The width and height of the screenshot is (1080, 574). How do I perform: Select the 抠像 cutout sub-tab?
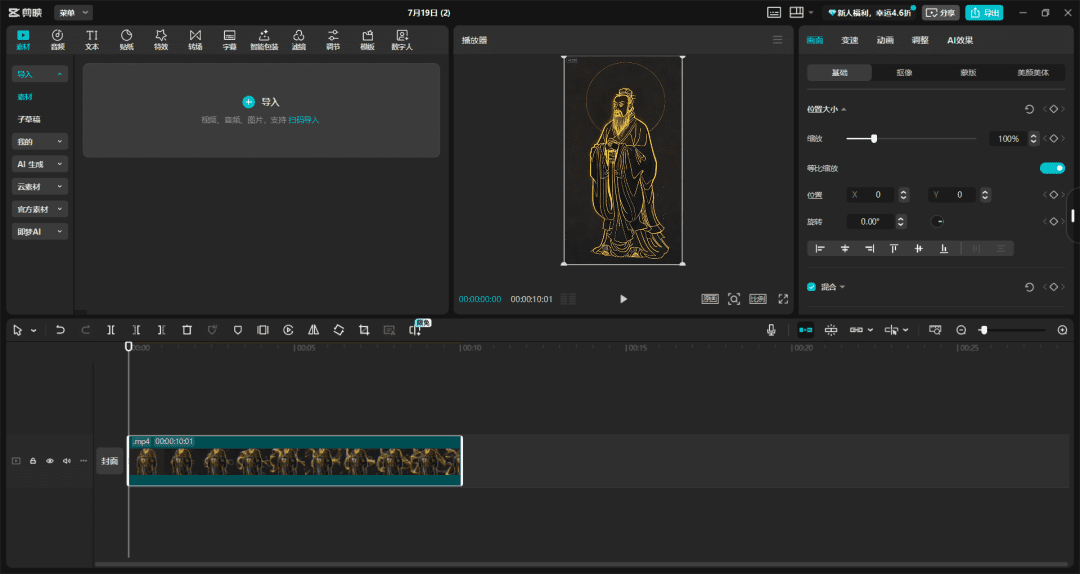[x=904, y=72]
